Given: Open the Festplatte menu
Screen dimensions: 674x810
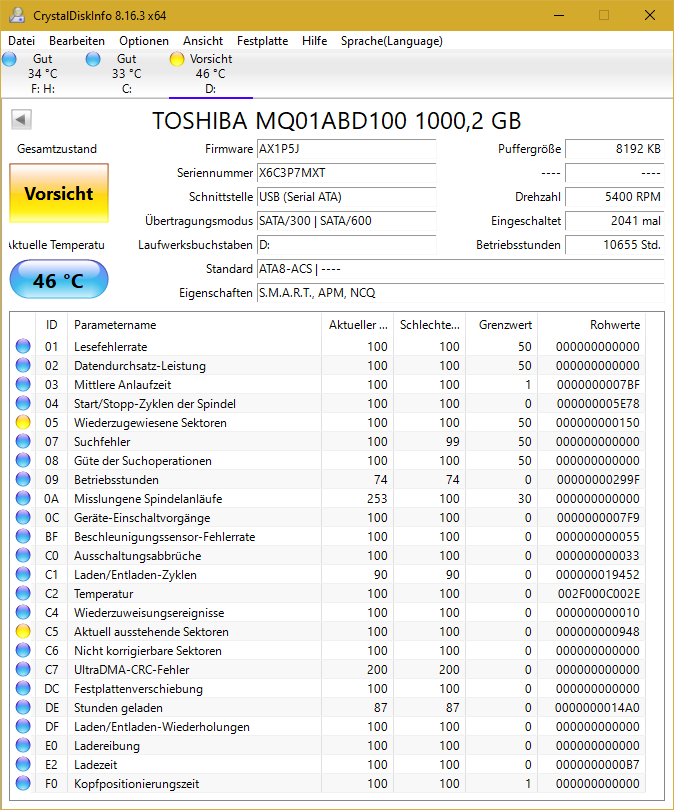Looking at the screenshot, I should click(x=262, y=41).
